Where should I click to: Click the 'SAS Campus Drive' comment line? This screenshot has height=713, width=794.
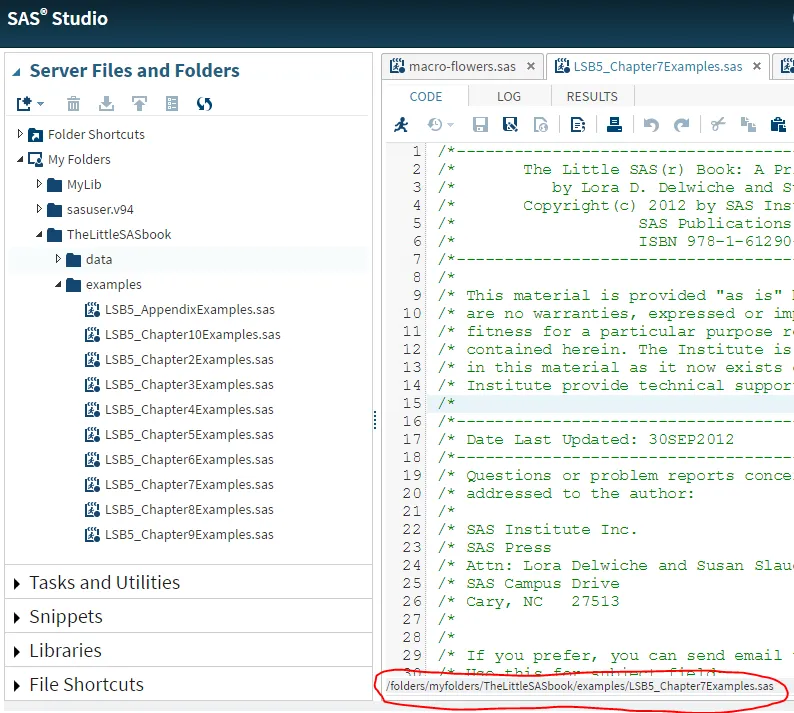coord(542,583)
